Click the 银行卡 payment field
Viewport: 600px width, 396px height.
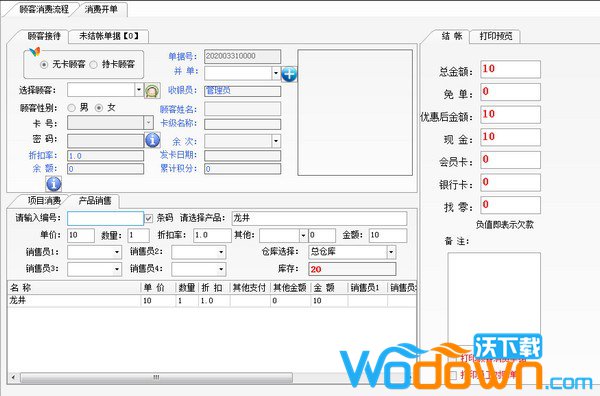(510, 183)
